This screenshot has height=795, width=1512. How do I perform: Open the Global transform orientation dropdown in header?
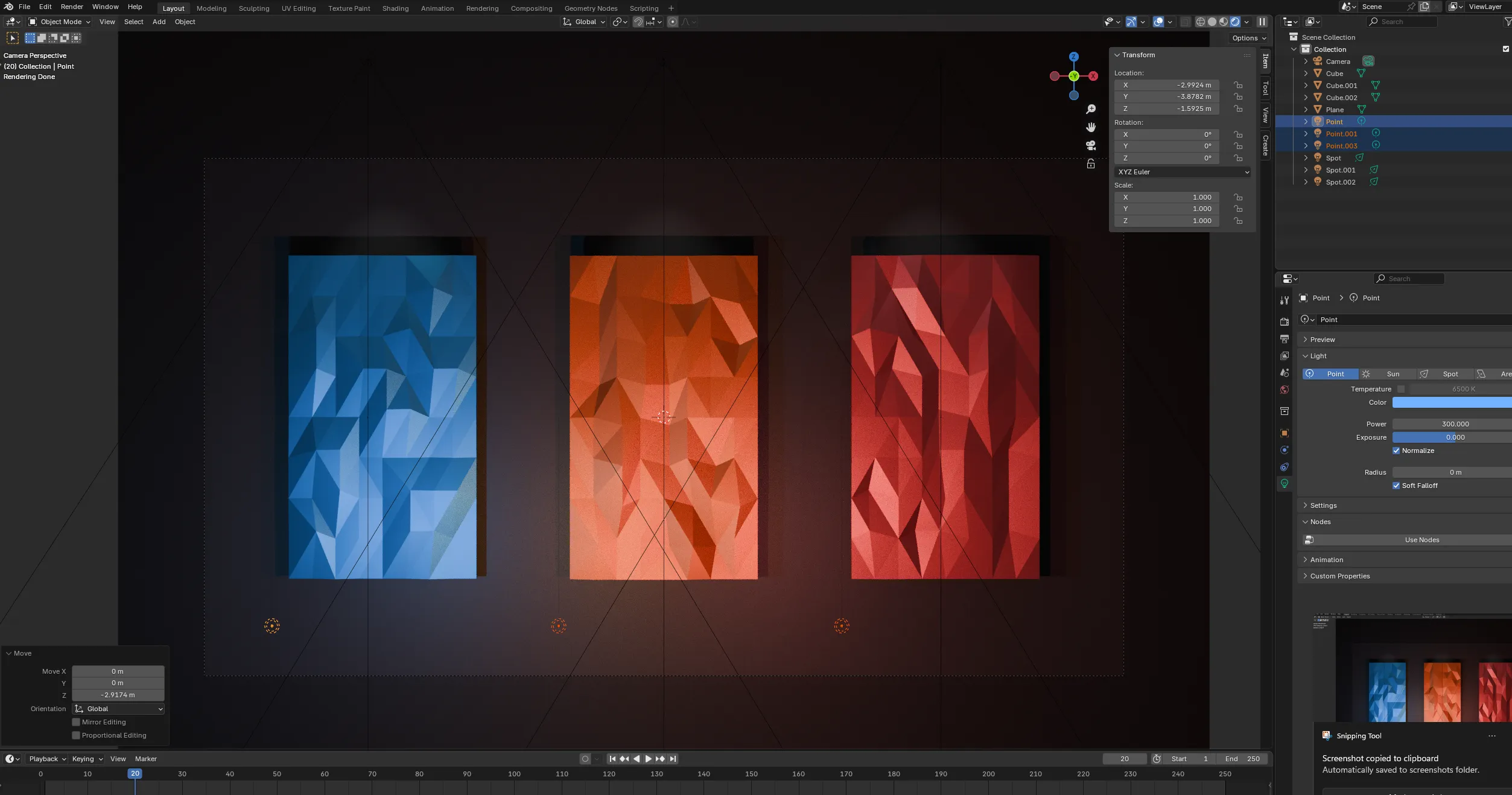(x=583, y=22)
